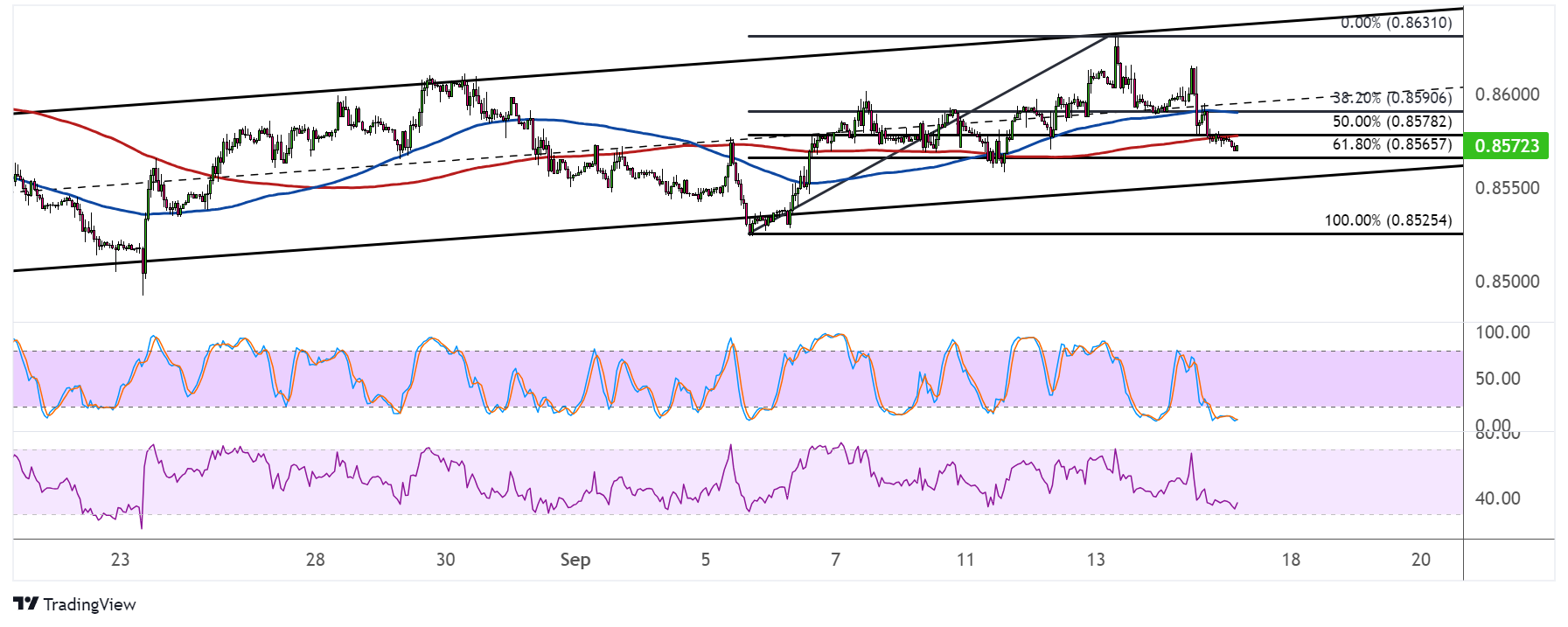Select the 38.20% (0.85906) Fibonacci label
The width and height of the screenshot is (1568, 627).
(1391, 98)
